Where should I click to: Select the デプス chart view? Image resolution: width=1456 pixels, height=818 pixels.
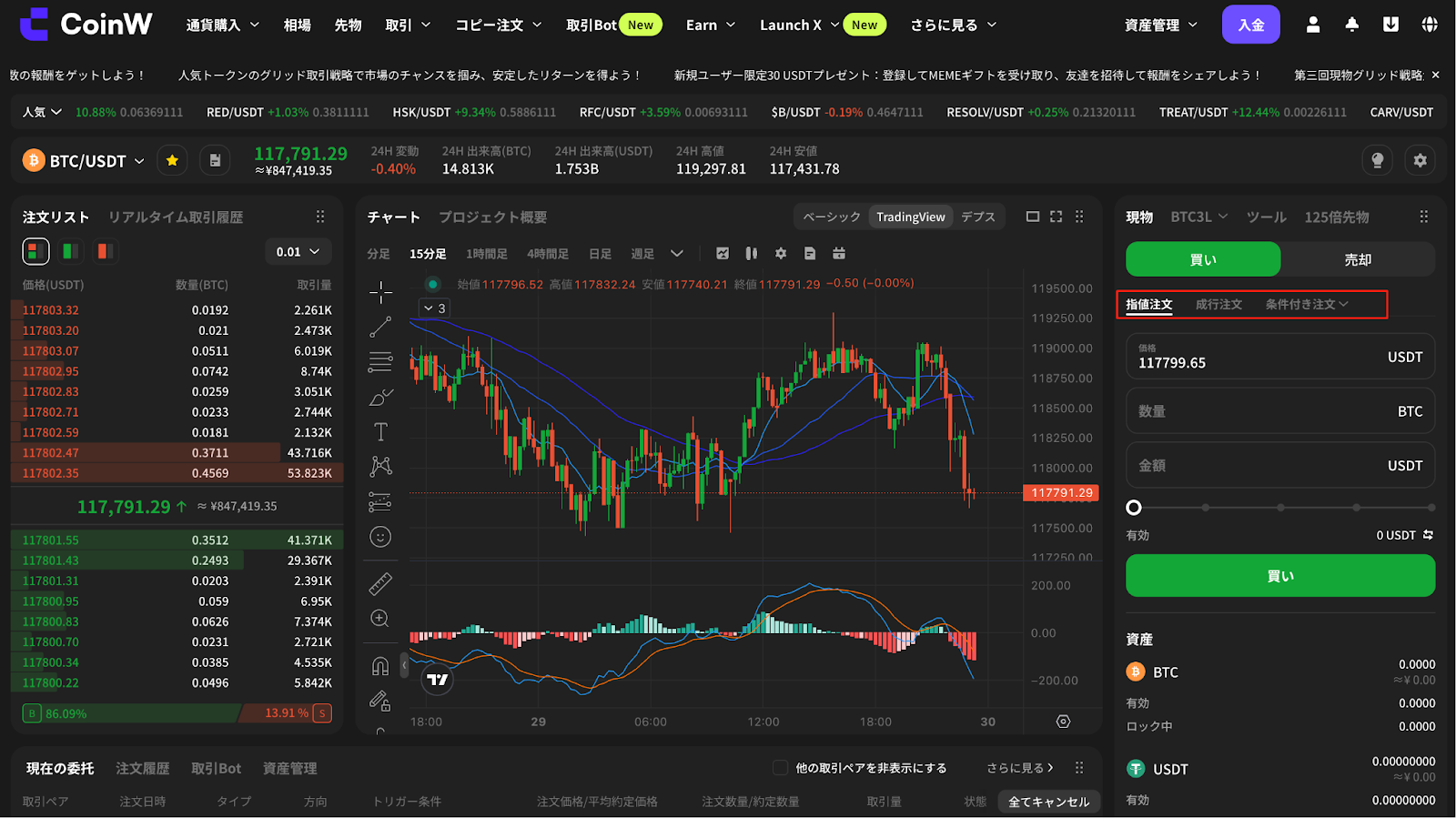978,217
